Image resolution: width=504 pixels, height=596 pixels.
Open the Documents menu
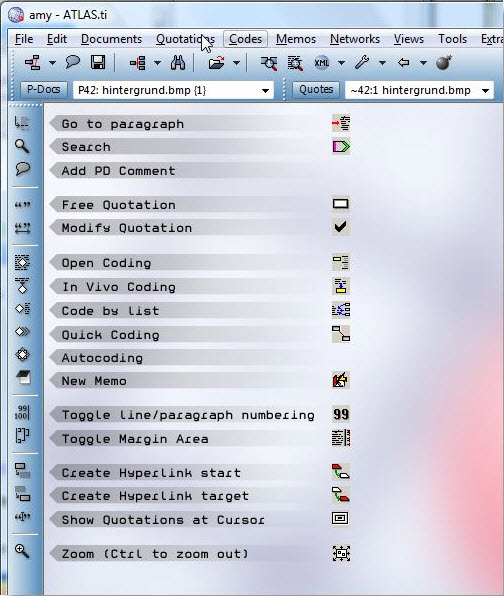point(111,39)
